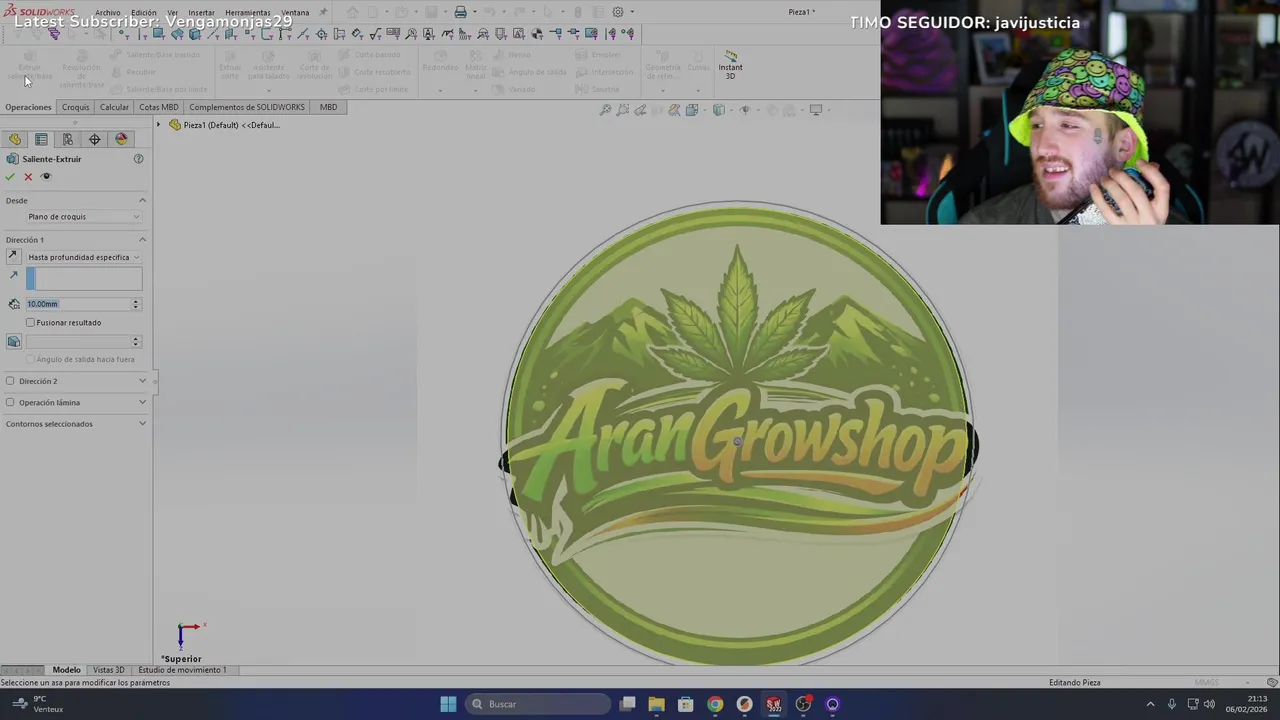Open the ConfigurationManager tab icon
Viewport: 1280px width, 720px height.
(68, 139)
